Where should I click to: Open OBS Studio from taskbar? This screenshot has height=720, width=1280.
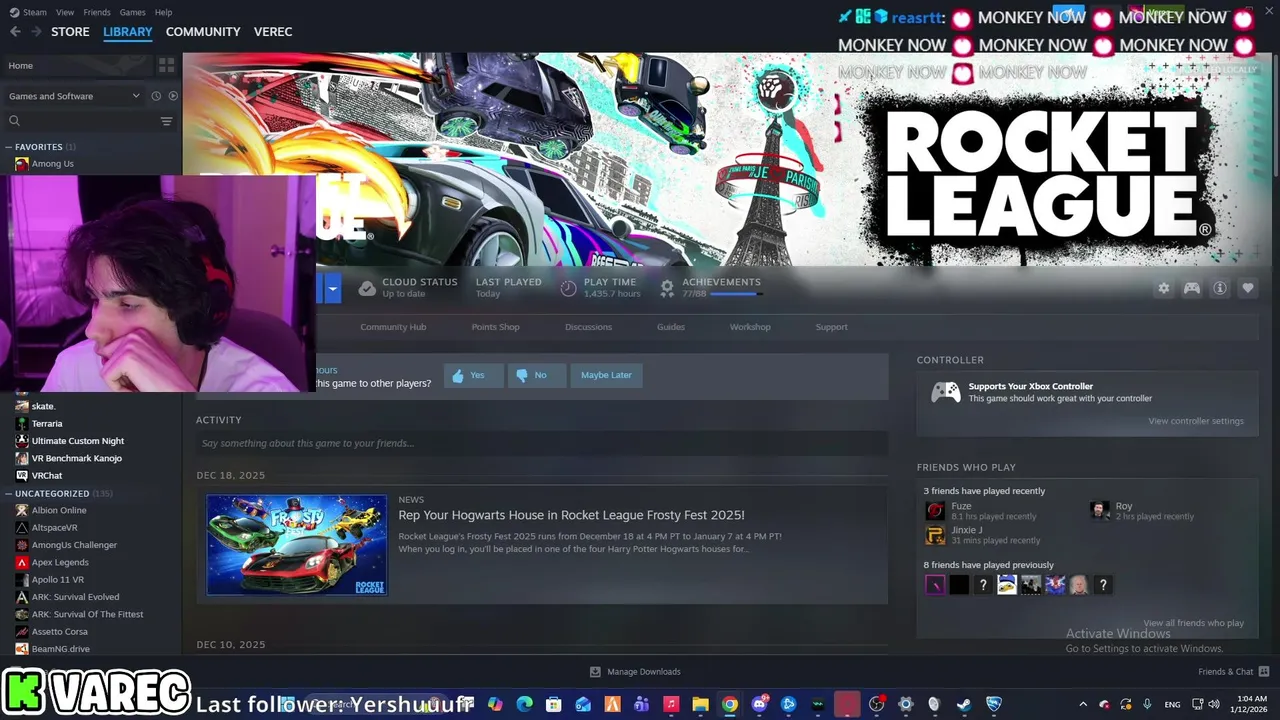[877, 705]
